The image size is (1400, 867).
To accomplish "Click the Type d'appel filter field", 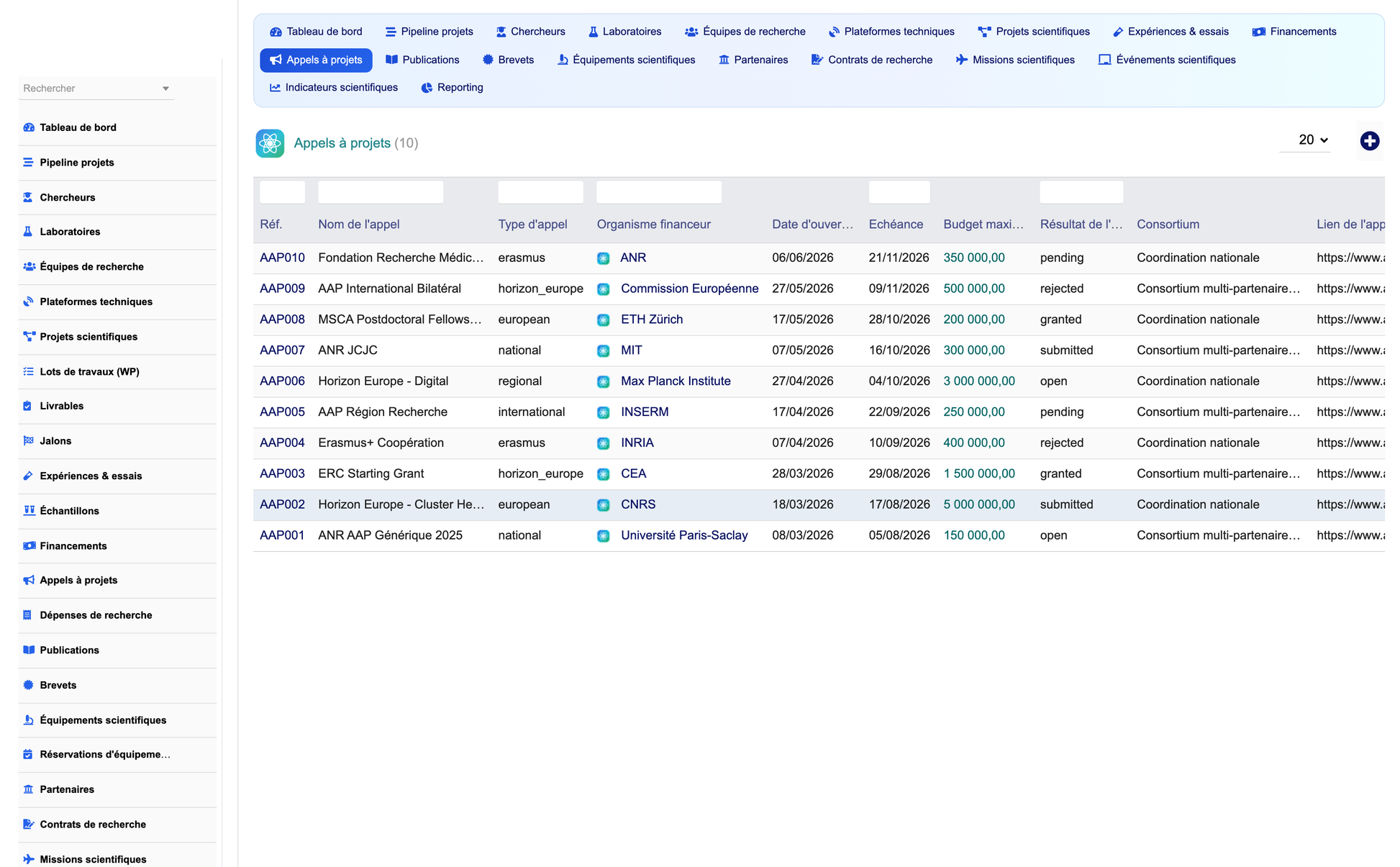I will pyautogui.click(x=540, y=192).
